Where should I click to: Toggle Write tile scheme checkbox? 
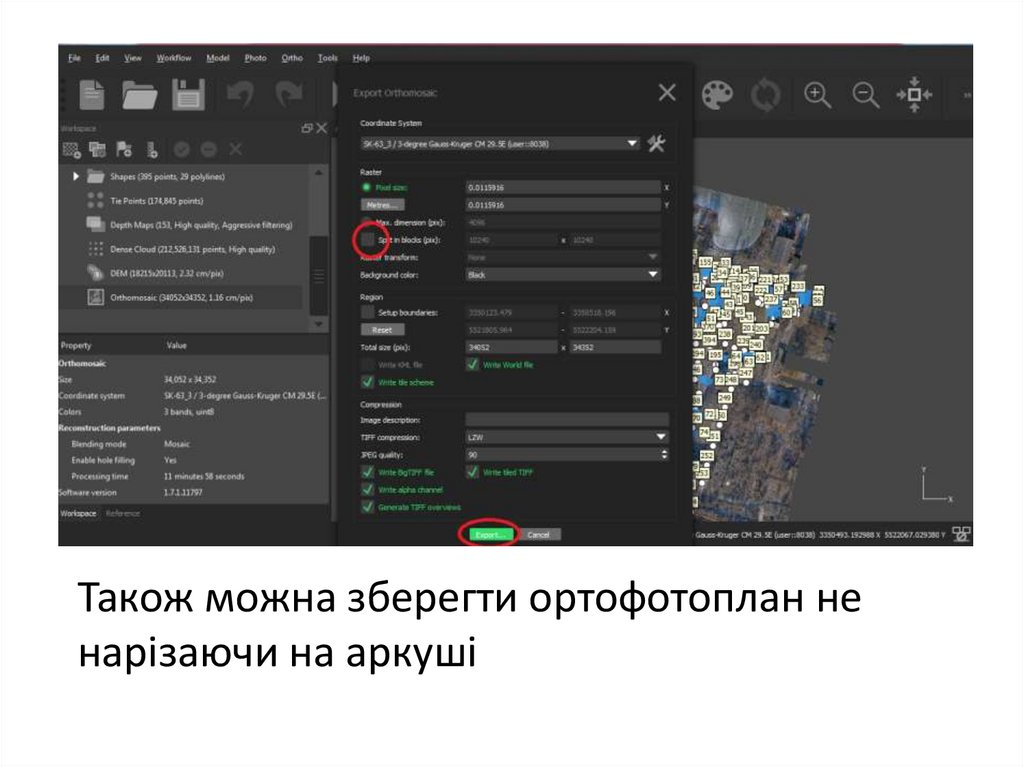368,382
